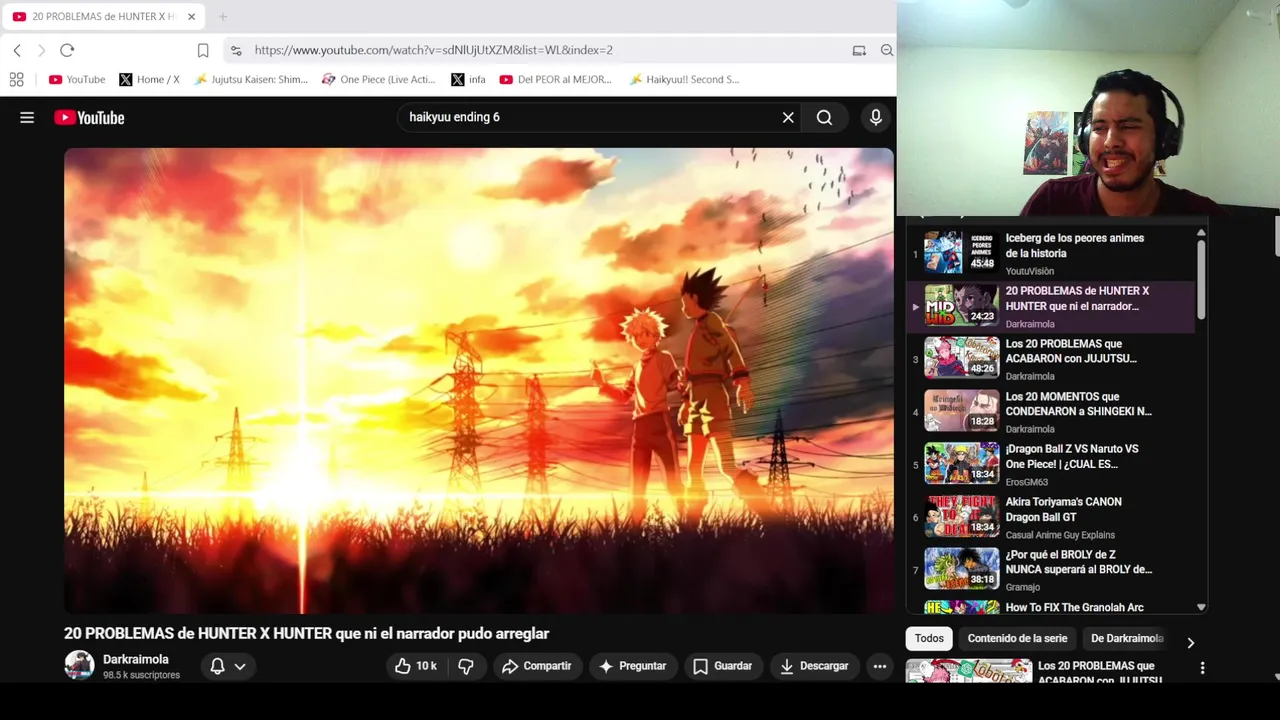The width and height of the screenshot is (1280, 720).
Task: Play How To FIX The Granolah Arc
Action: [1050, 606]
